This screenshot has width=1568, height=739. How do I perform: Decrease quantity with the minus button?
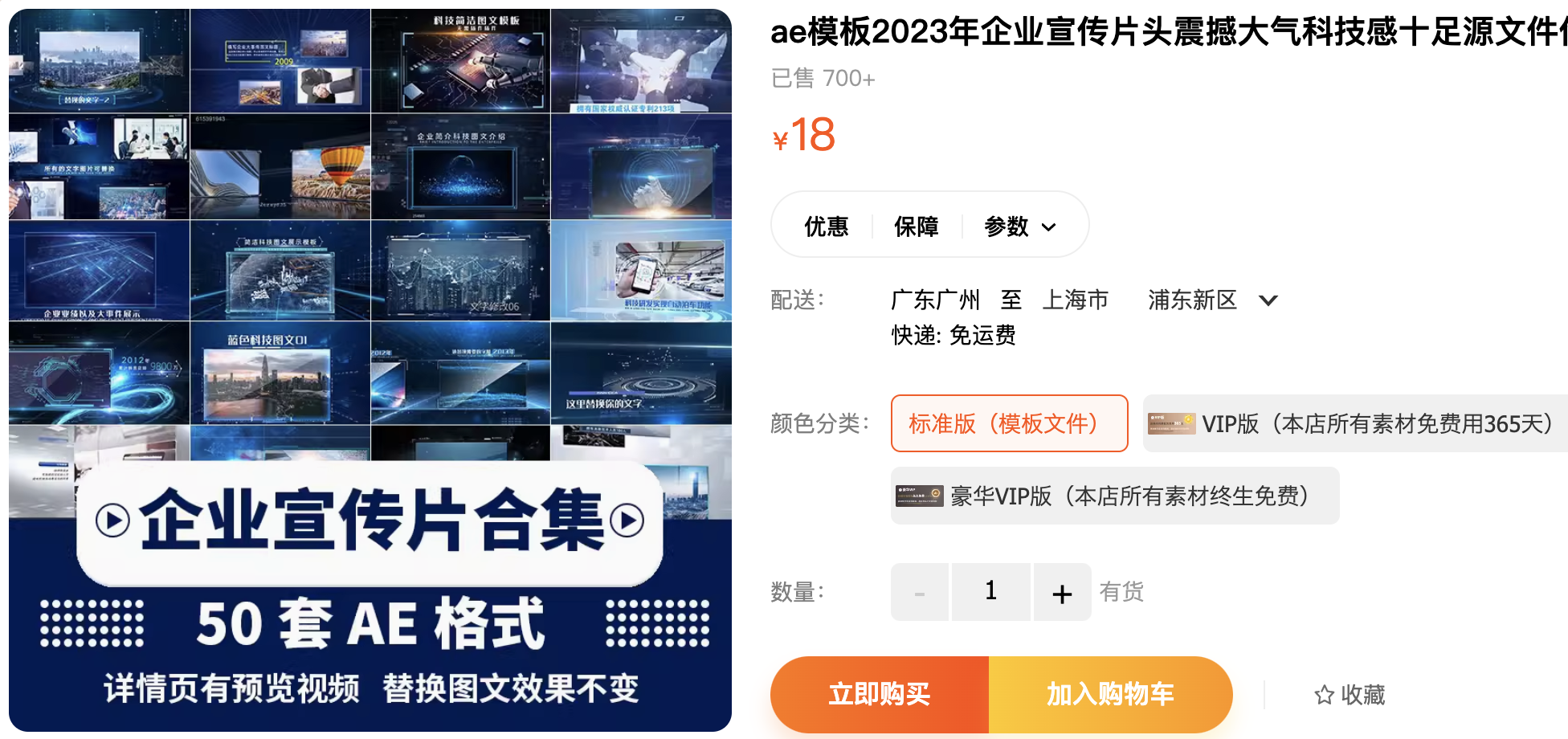point(920,592)
